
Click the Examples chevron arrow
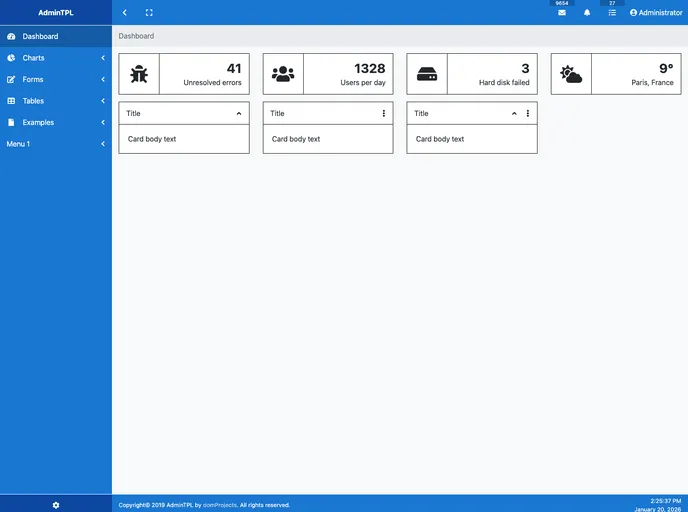(x=103, y=122)
